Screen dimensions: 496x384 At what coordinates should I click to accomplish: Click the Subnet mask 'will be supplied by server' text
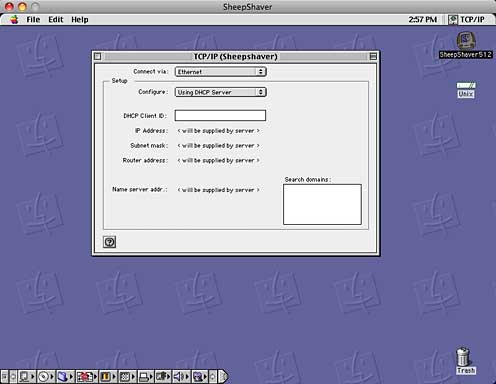218,146
